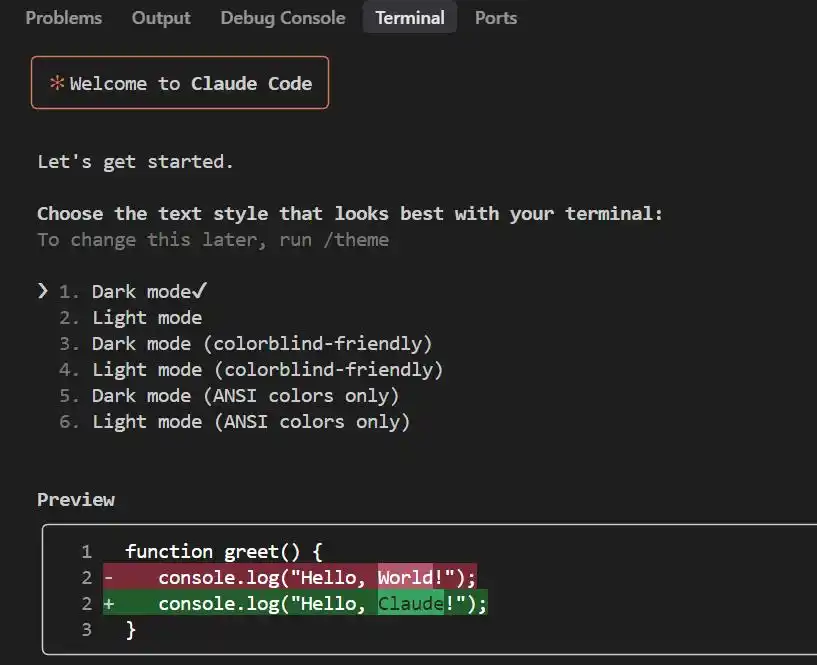Click the highlighted word 'Claude' in diff
817x665 pixels.
(x=411, y=603)
